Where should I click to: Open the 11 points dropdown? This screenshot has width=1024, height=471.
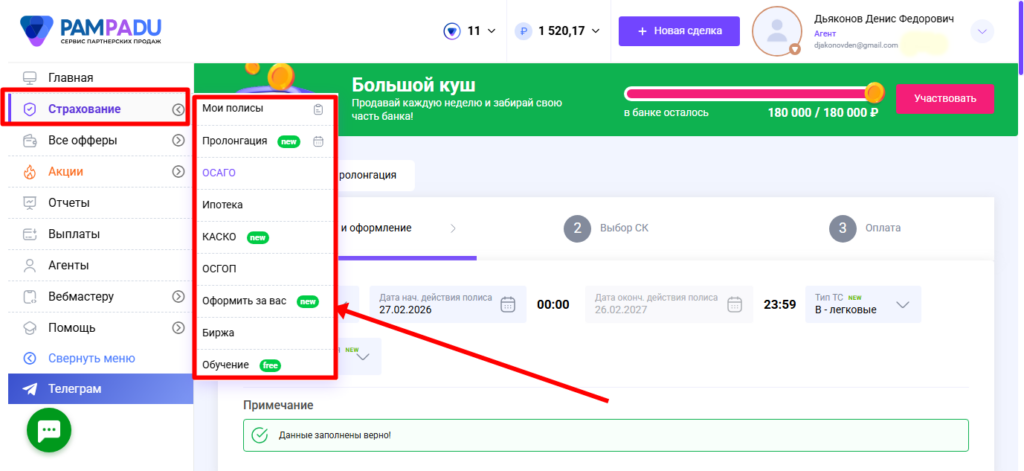492,31
